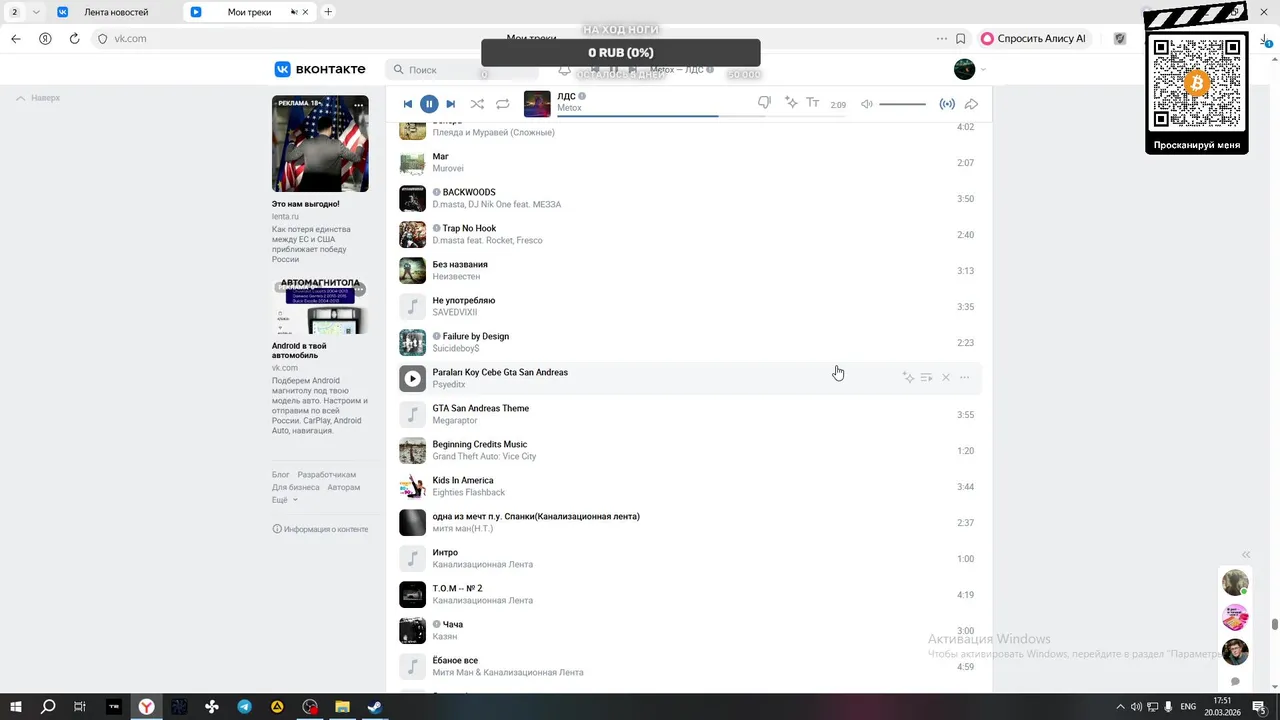Open a new browser tab
This screenshot has height=720, width=1280.
(328, 12)
